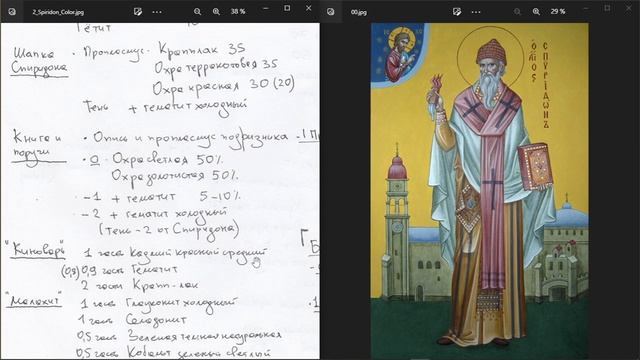Zoom in on the 00.jpg window
The height and width of the screenshot is (360, 640).
tap(536, 12)
